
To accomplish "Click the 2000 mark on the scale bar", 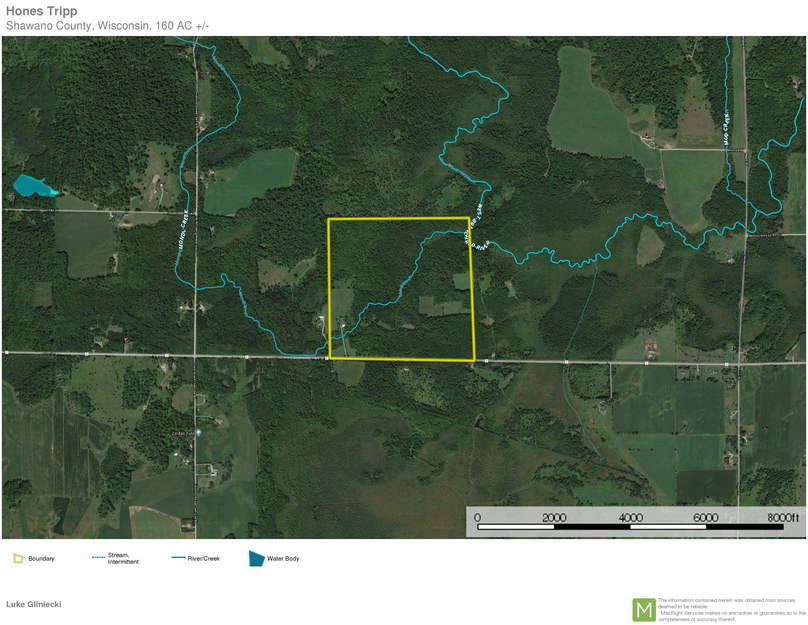I will 554,517.
